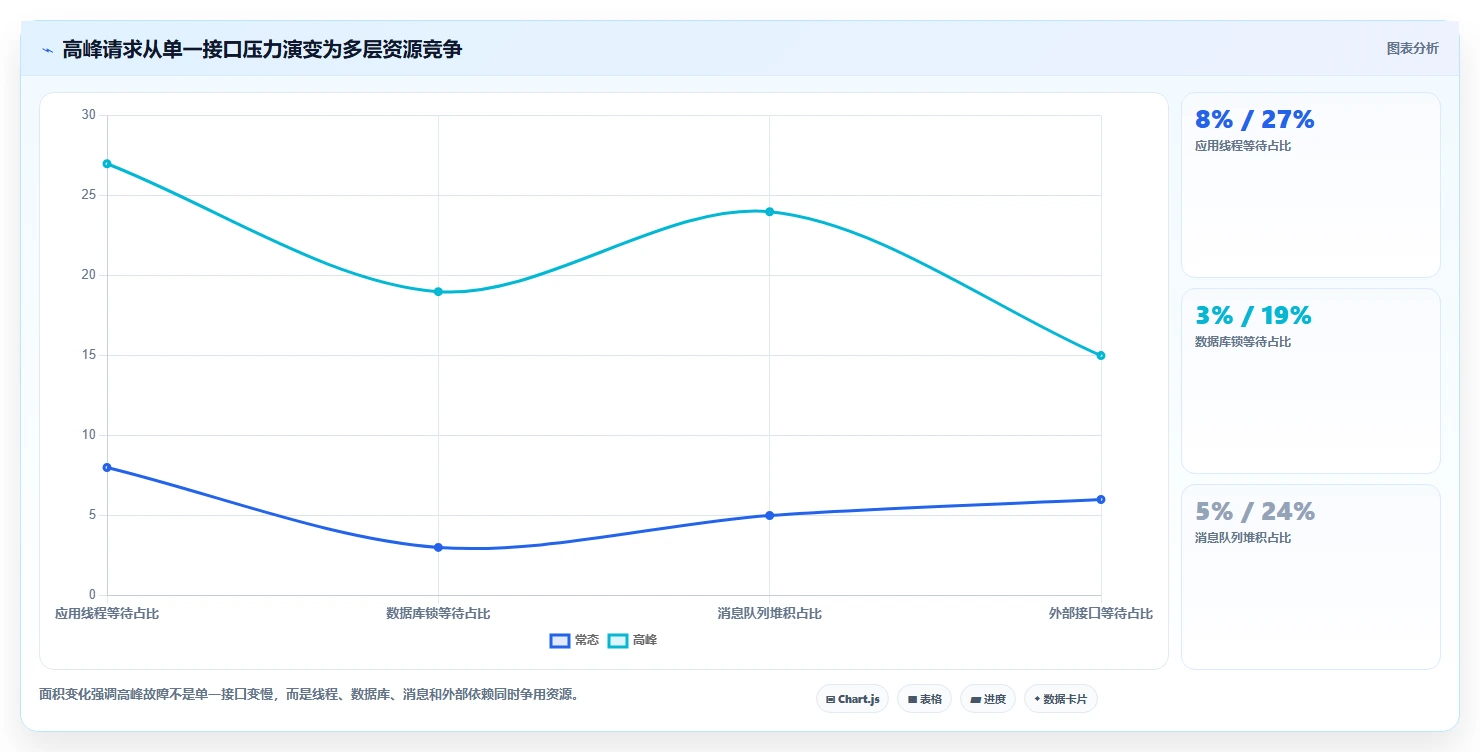Image resolution: width=1480 pixels, height=752 pixels.
Task: Click the footnote text starting with 面积变化强调
Action: [x=309, y=694]
